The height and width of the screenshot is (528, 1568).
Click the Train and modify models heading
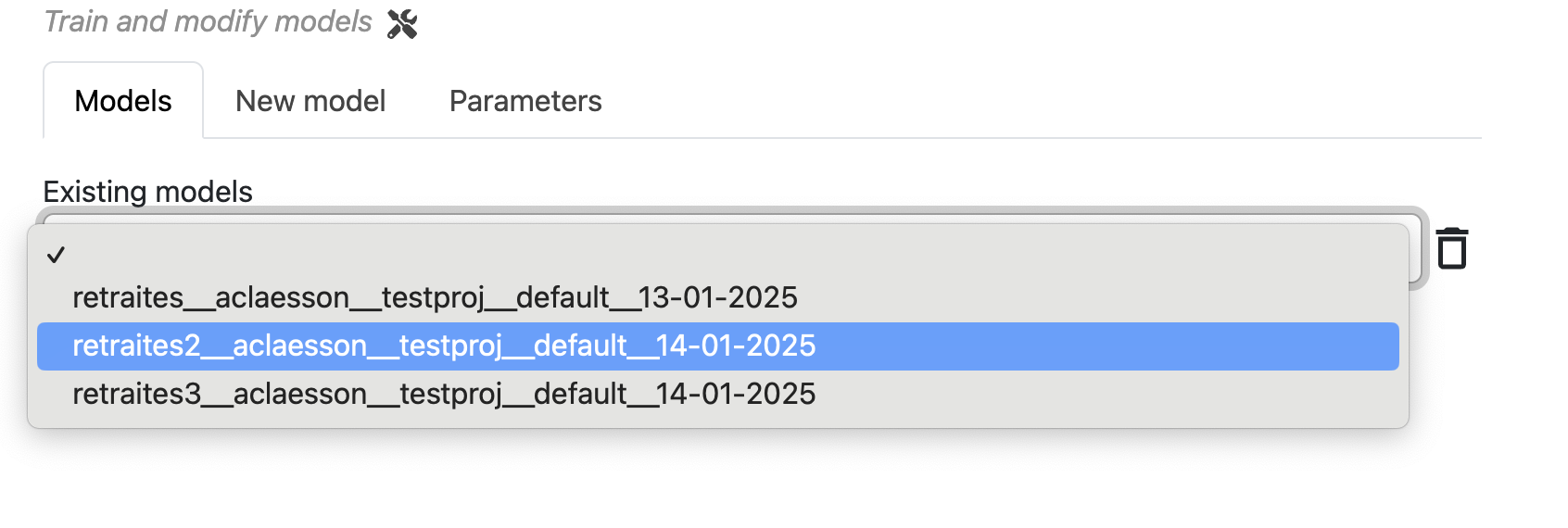[209, 21]
